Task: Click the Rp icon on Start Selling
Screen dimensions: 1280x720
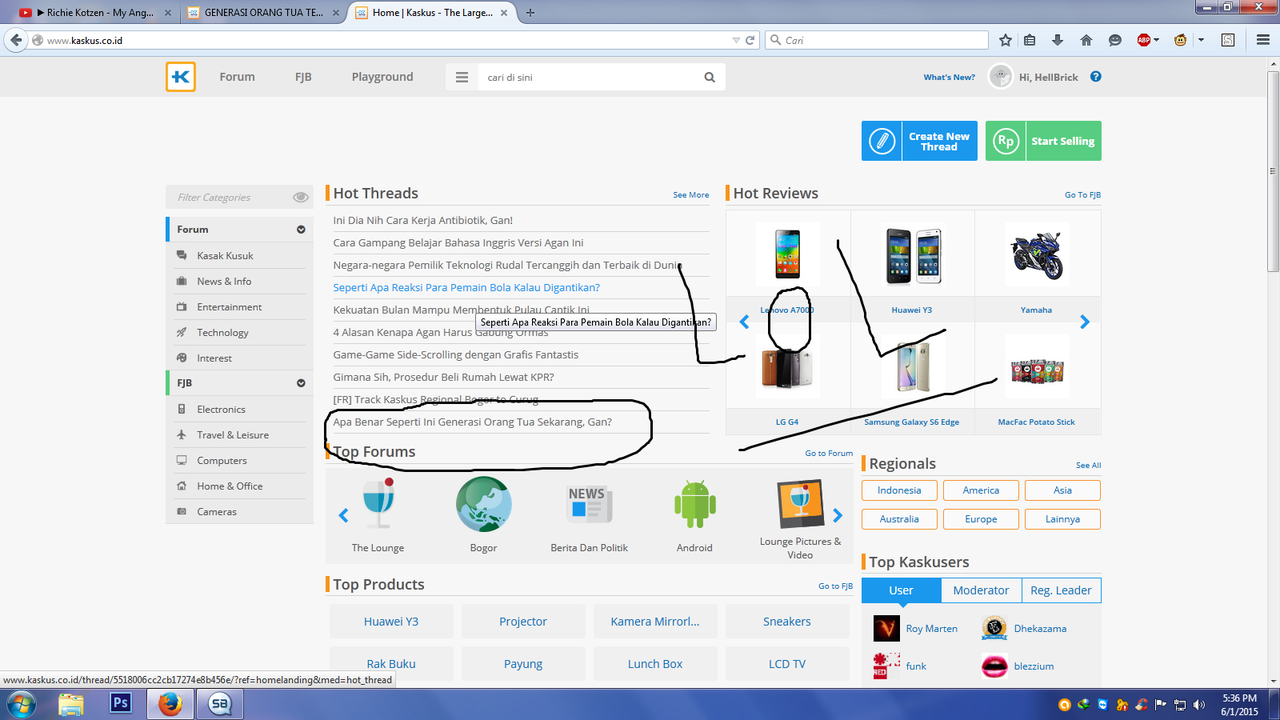Action: pos(1005,141)
